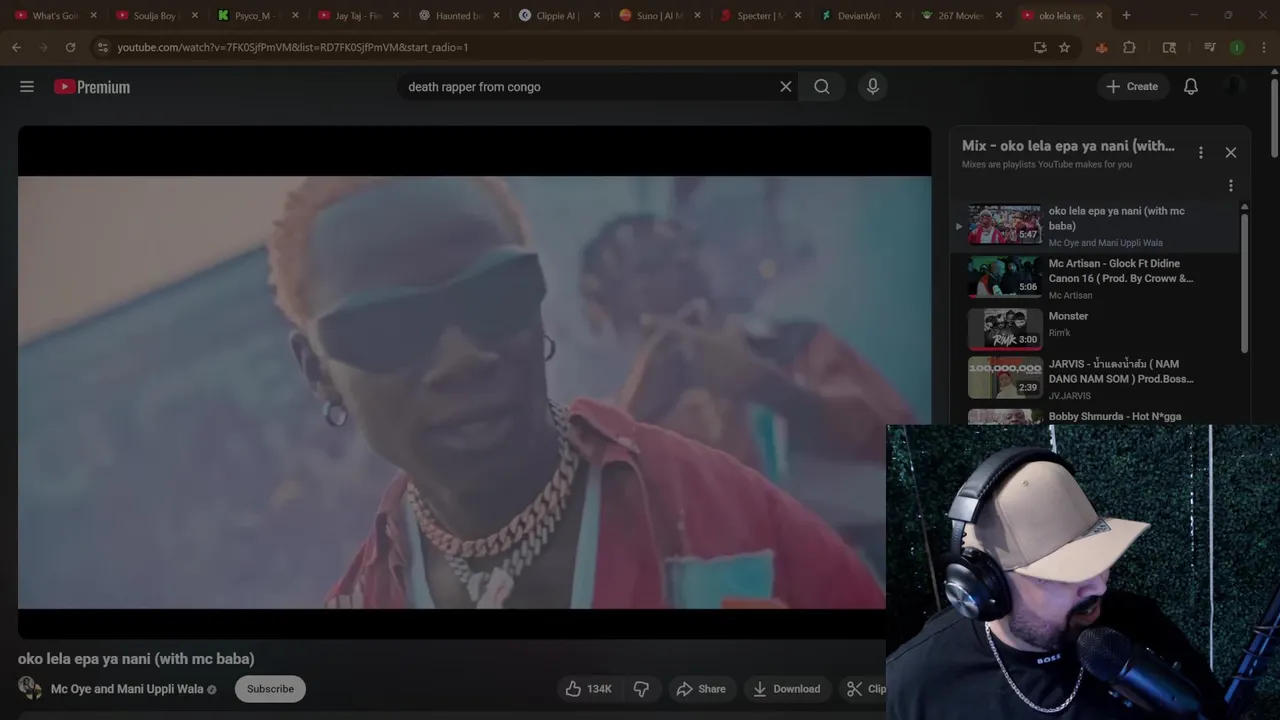This screenshot has height=720, width=1280.
Task: Click the Mix playlist title header
Action: [x=1068, y=146]
